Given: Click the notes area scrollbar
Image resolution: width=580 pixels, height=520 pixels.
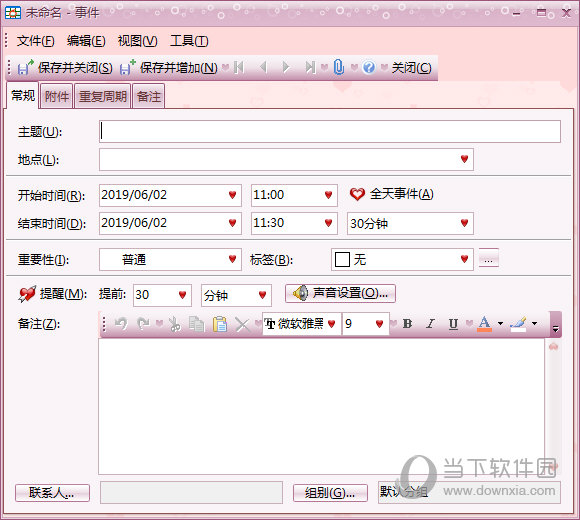Looking at the screenshot, I should point(554,406).
